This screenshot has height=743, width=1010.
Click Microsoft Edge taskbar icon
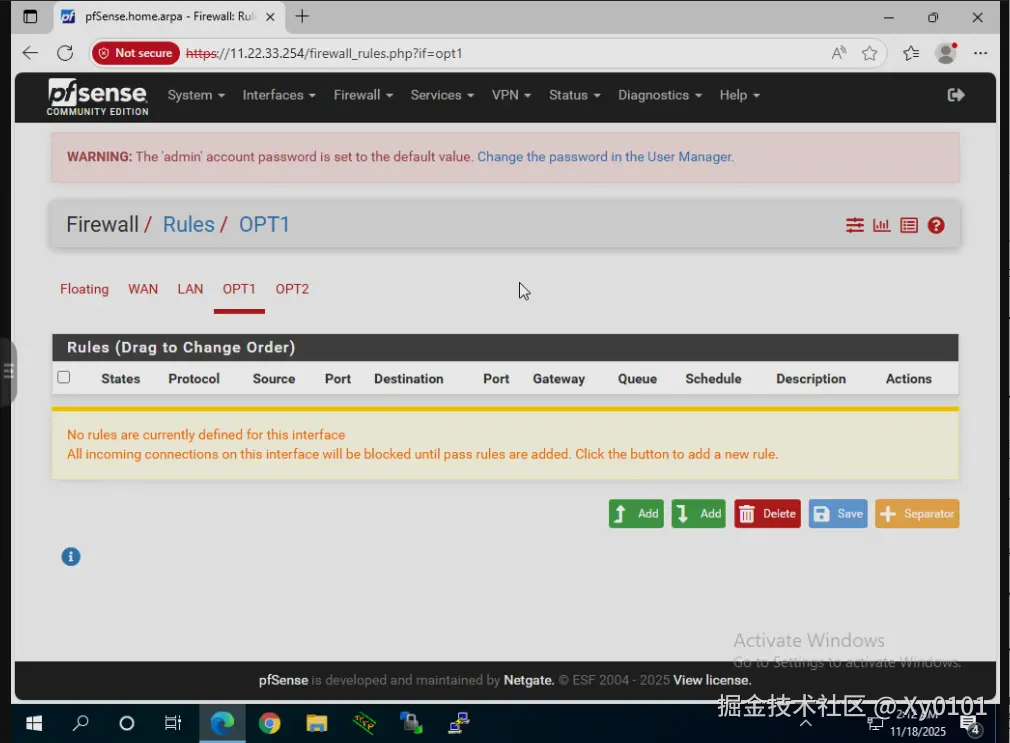point(222,723)
